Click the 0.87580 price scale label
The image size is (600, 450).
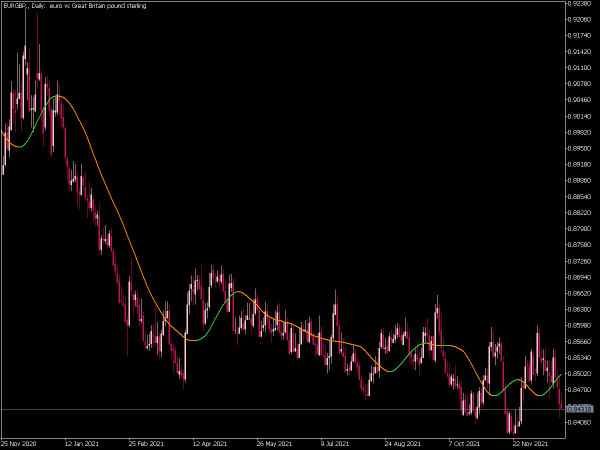(580, 245)
